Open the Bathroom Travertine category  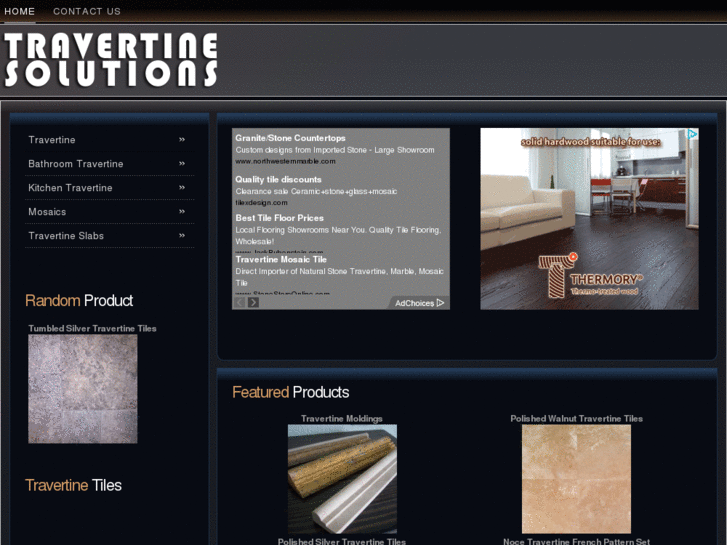(76, 164)
